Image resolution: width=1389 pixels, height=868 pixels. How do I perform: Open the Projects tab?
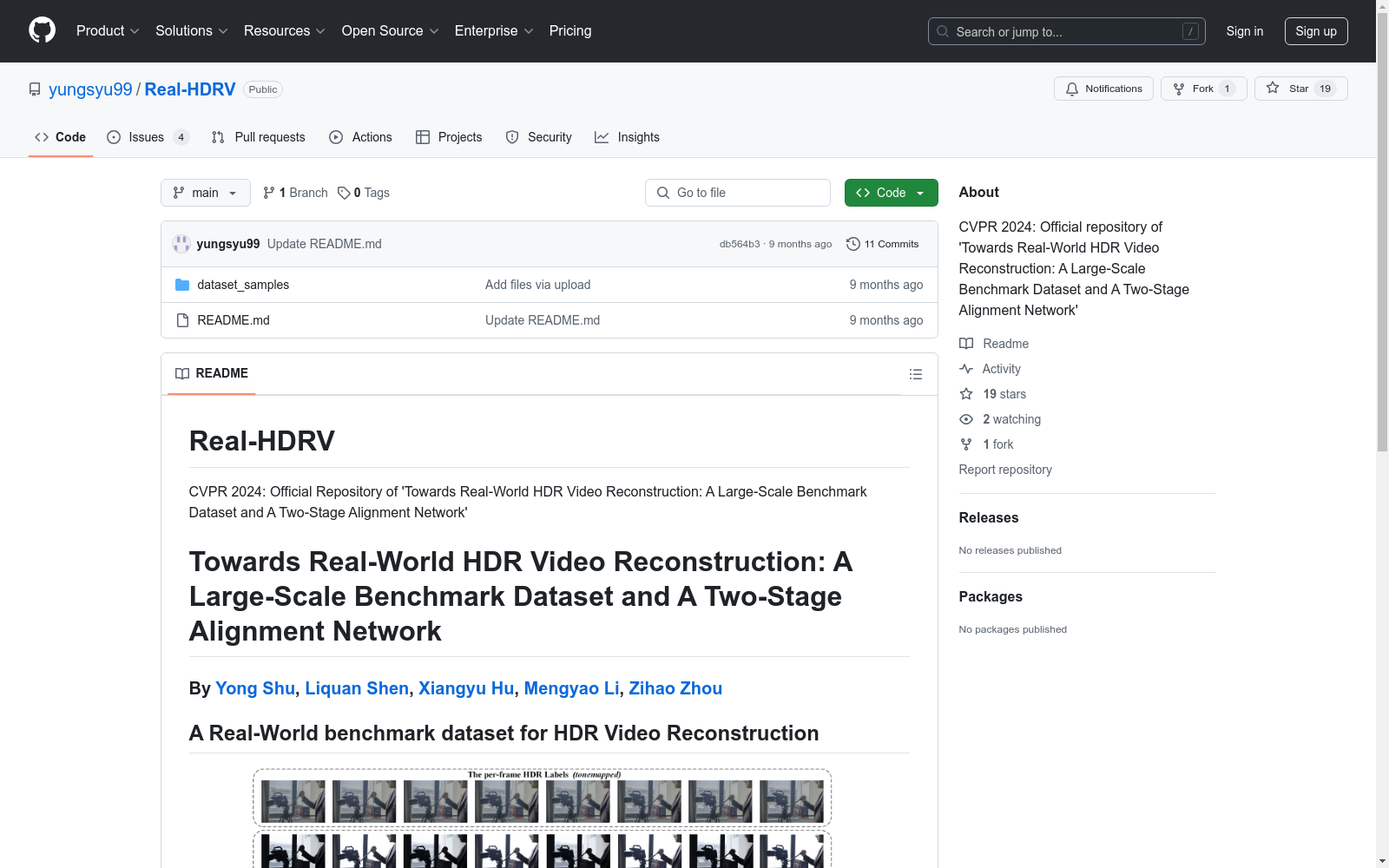coord(449,137)
